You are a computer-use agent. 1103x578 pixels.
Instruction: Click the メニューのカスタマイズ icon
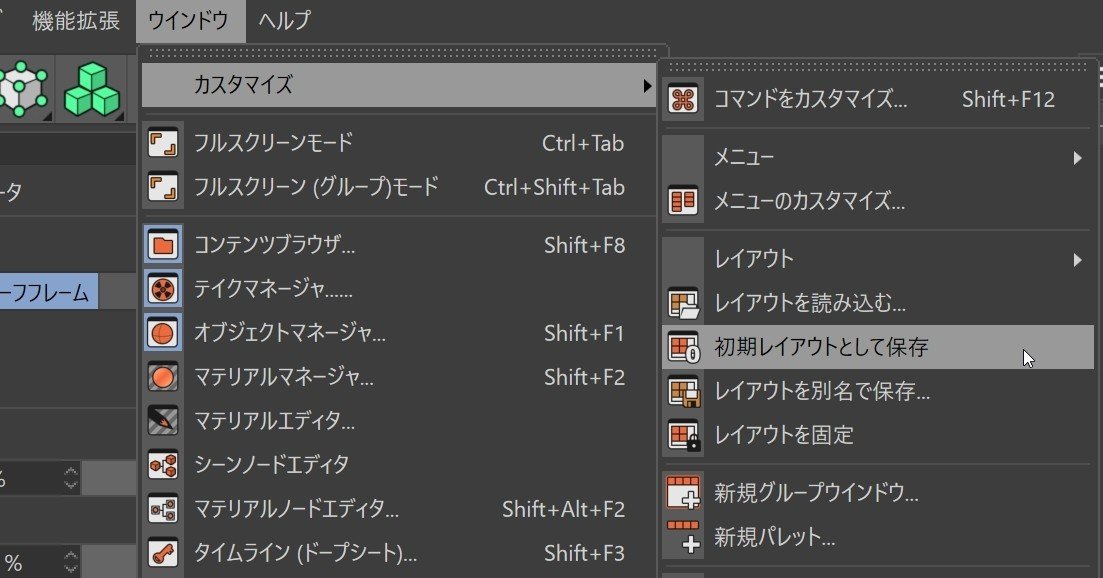click(x=683, y=202)
